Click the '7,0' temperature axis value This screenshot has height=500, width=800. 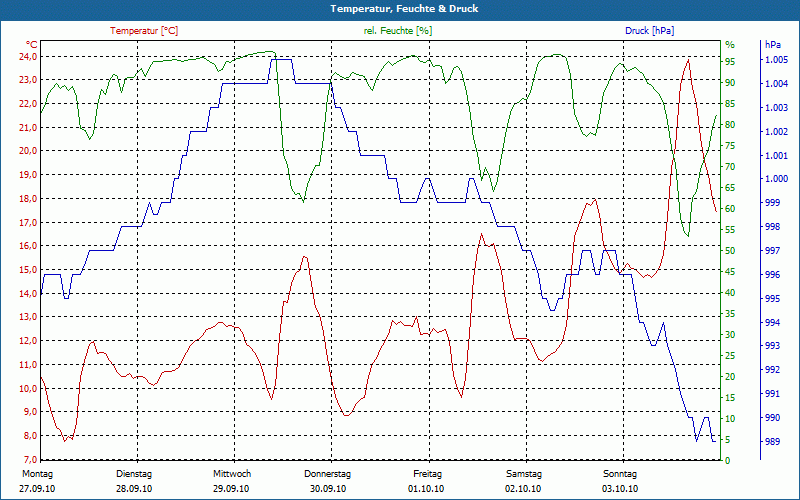click(x=29, y=459)
